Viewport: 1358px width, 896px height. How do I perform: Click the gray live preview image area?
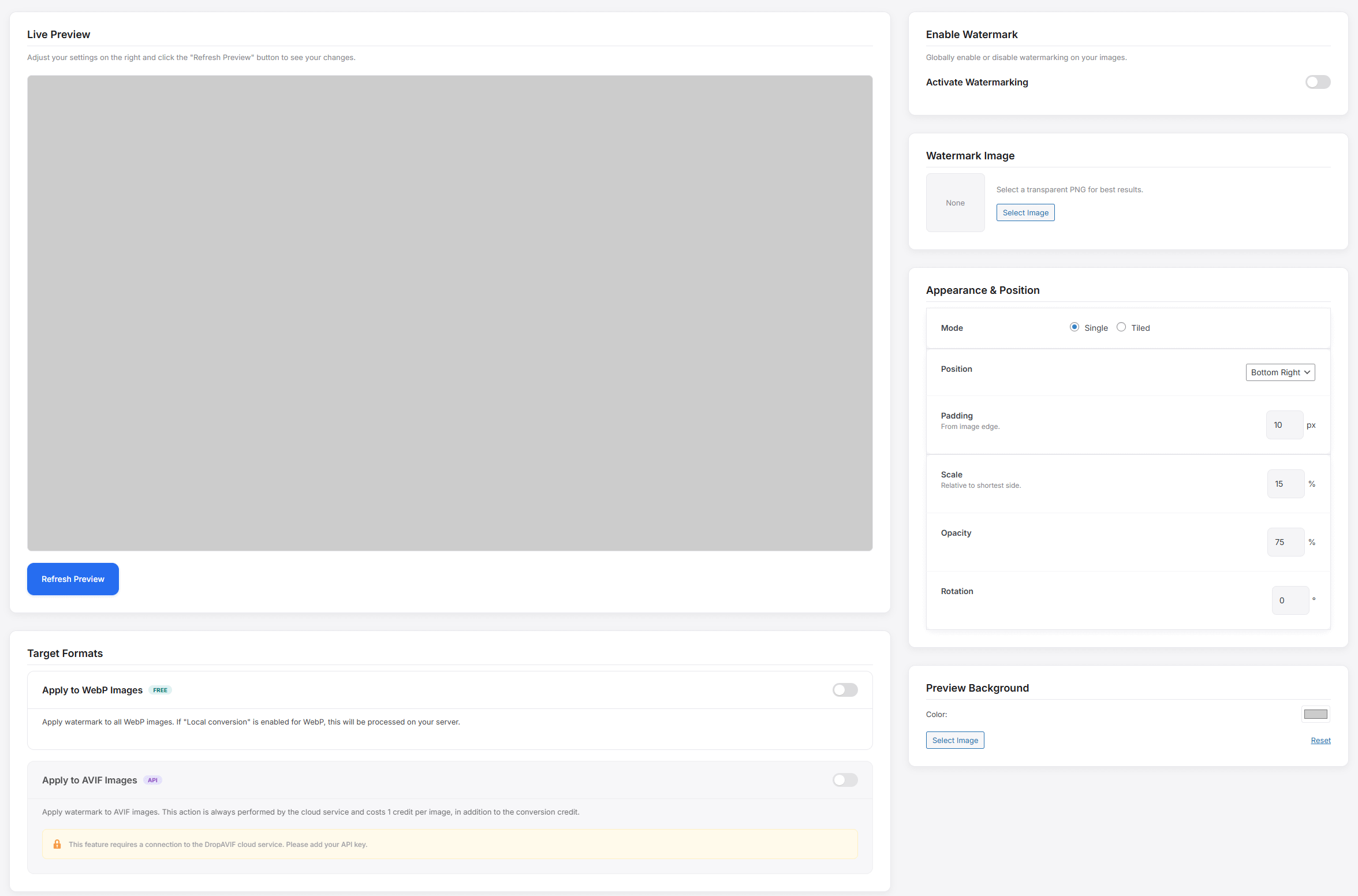450,313
